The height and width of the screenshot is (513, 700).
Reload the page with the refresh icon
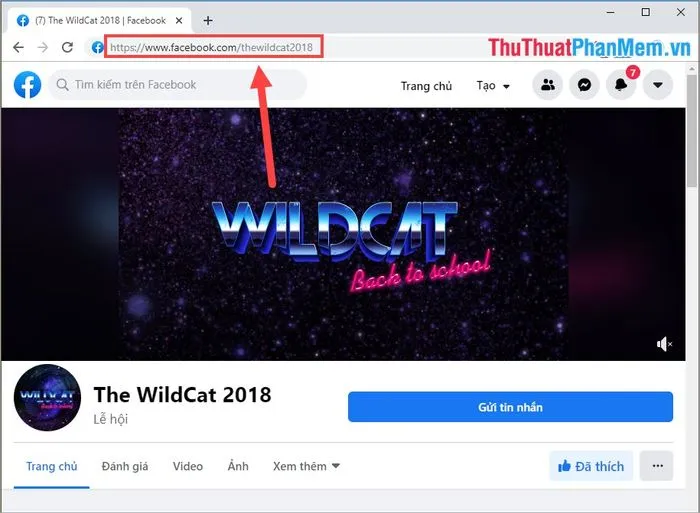[67, 47]
